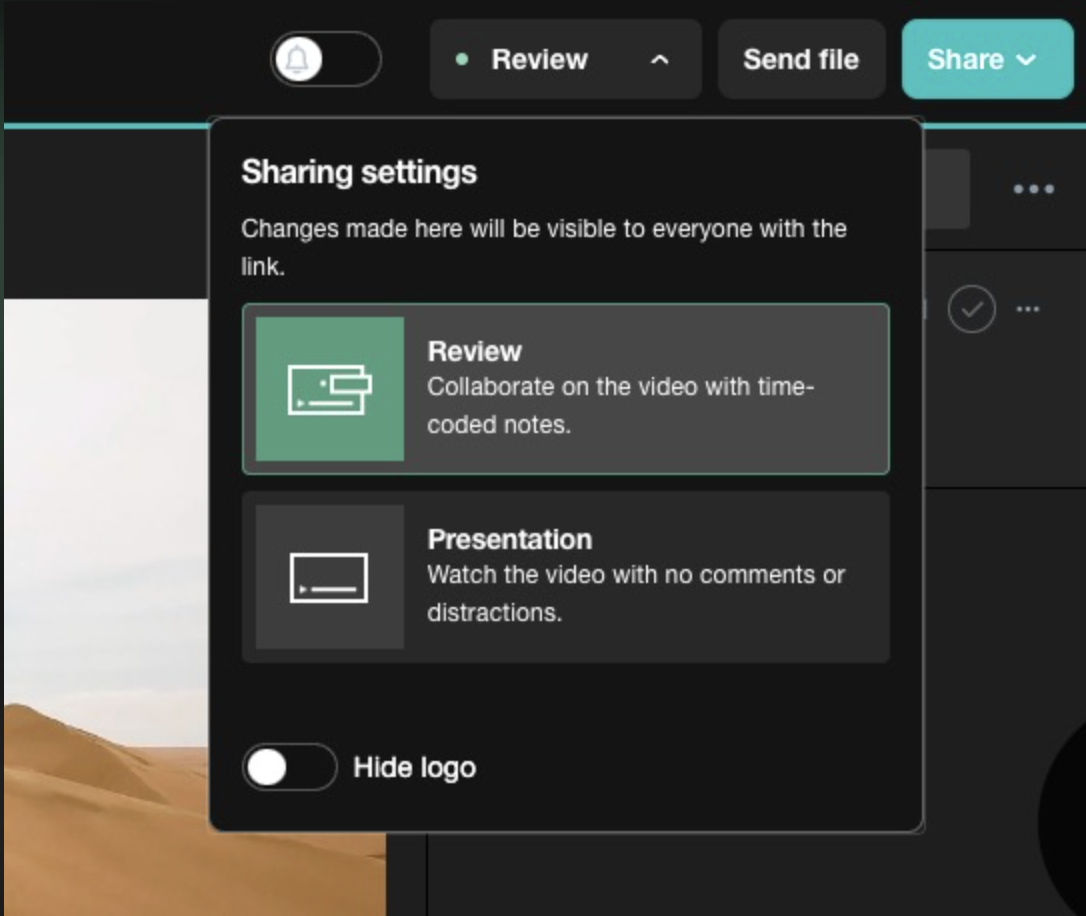This screenshot has width=1086, height=916.
Task: Click the Send file button
Action: tap(801, 59)
